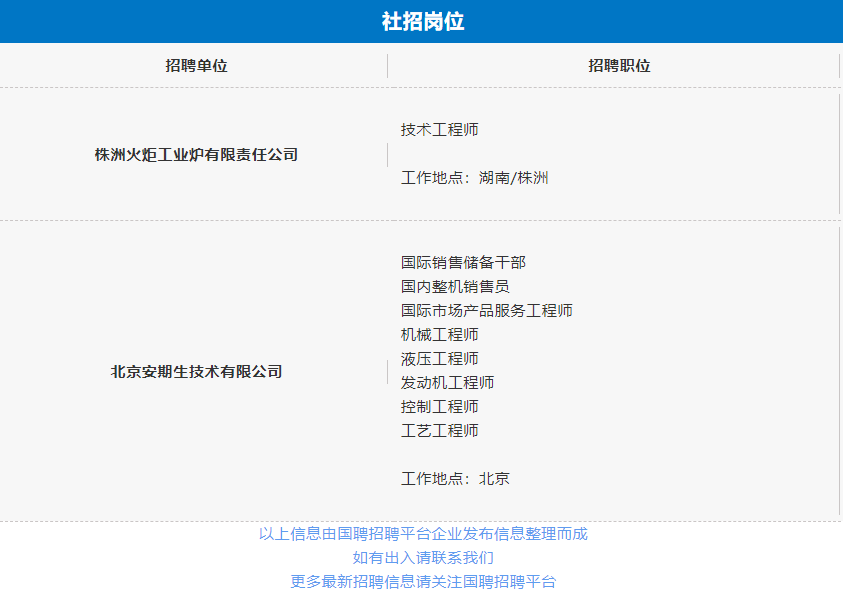Click 北京安期生技术有限公司 company name
843x600 pixels.
[196, 372]
